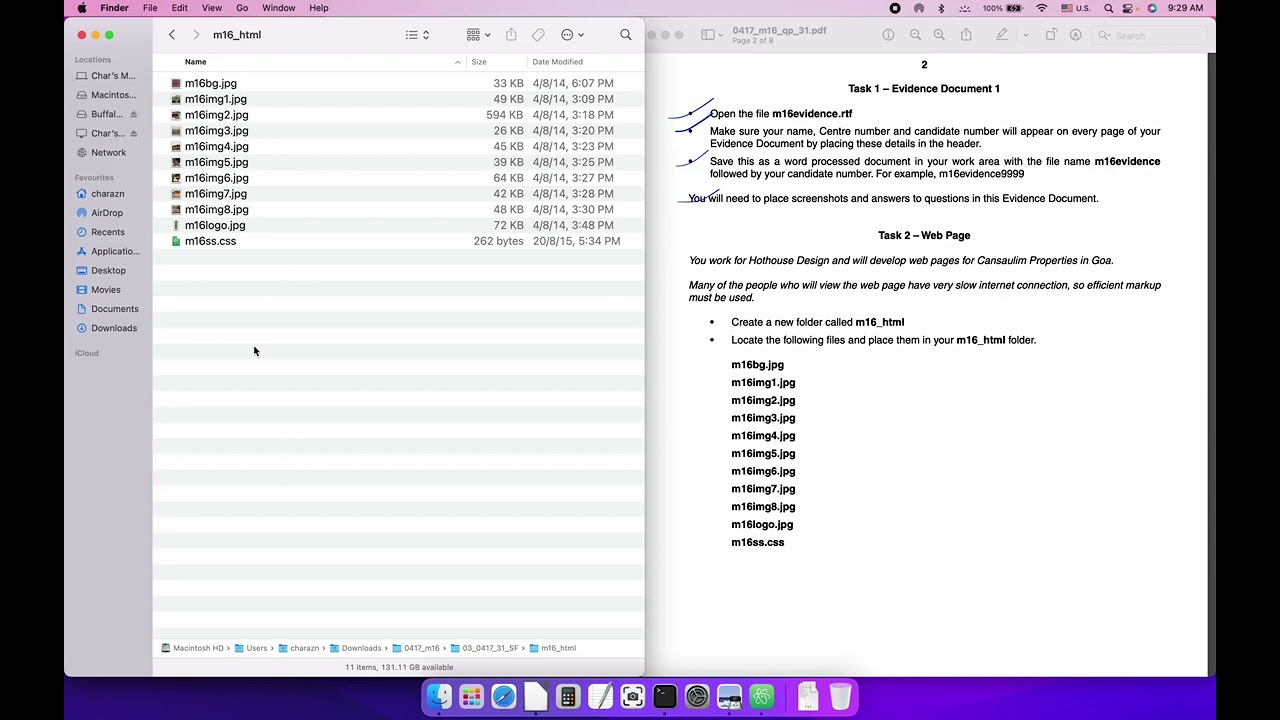Toggle sort direction arrow in Name header
Screen dimensions: 1280x720
click(x=458, y=62)
